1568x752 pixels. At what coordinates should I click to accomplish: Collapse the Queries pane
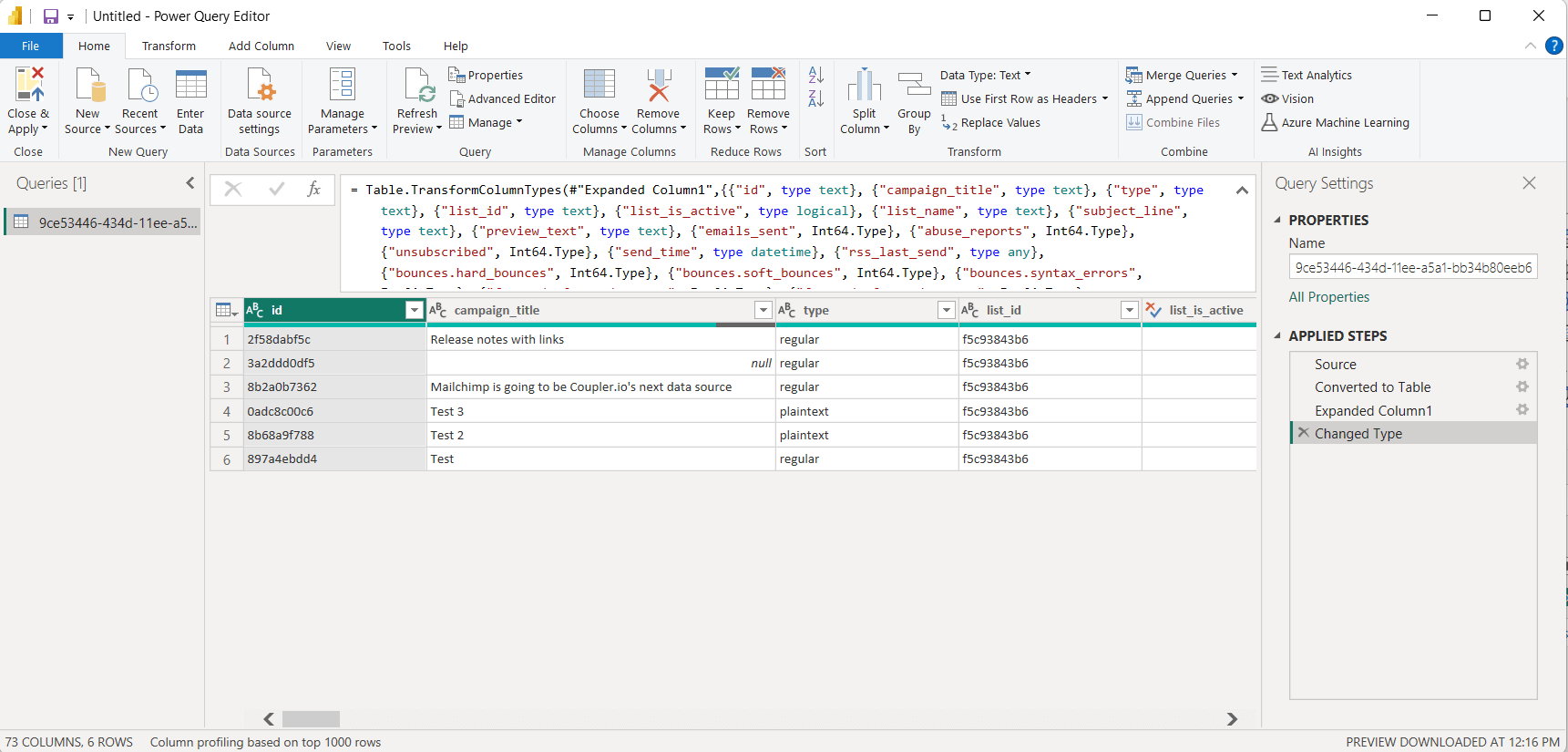pos(190,183)
